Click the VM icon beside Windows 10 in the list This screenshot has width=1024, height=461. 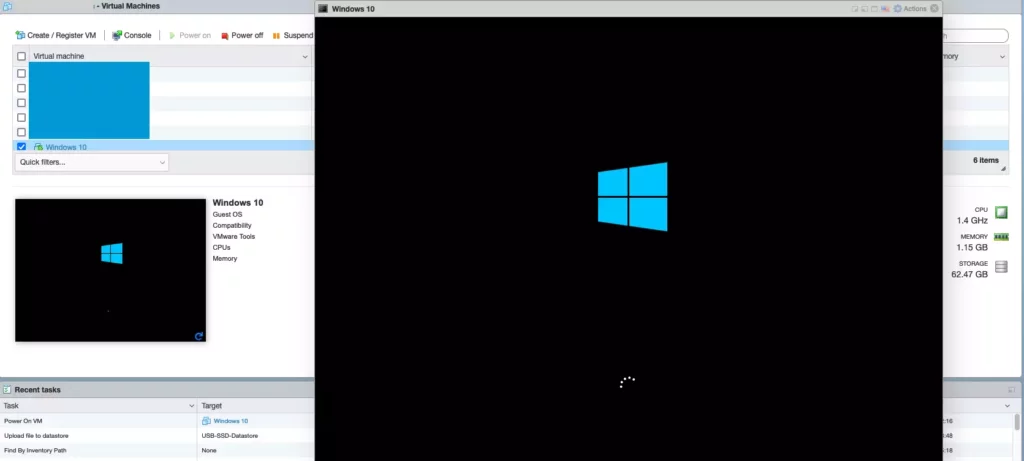[39, 147]
